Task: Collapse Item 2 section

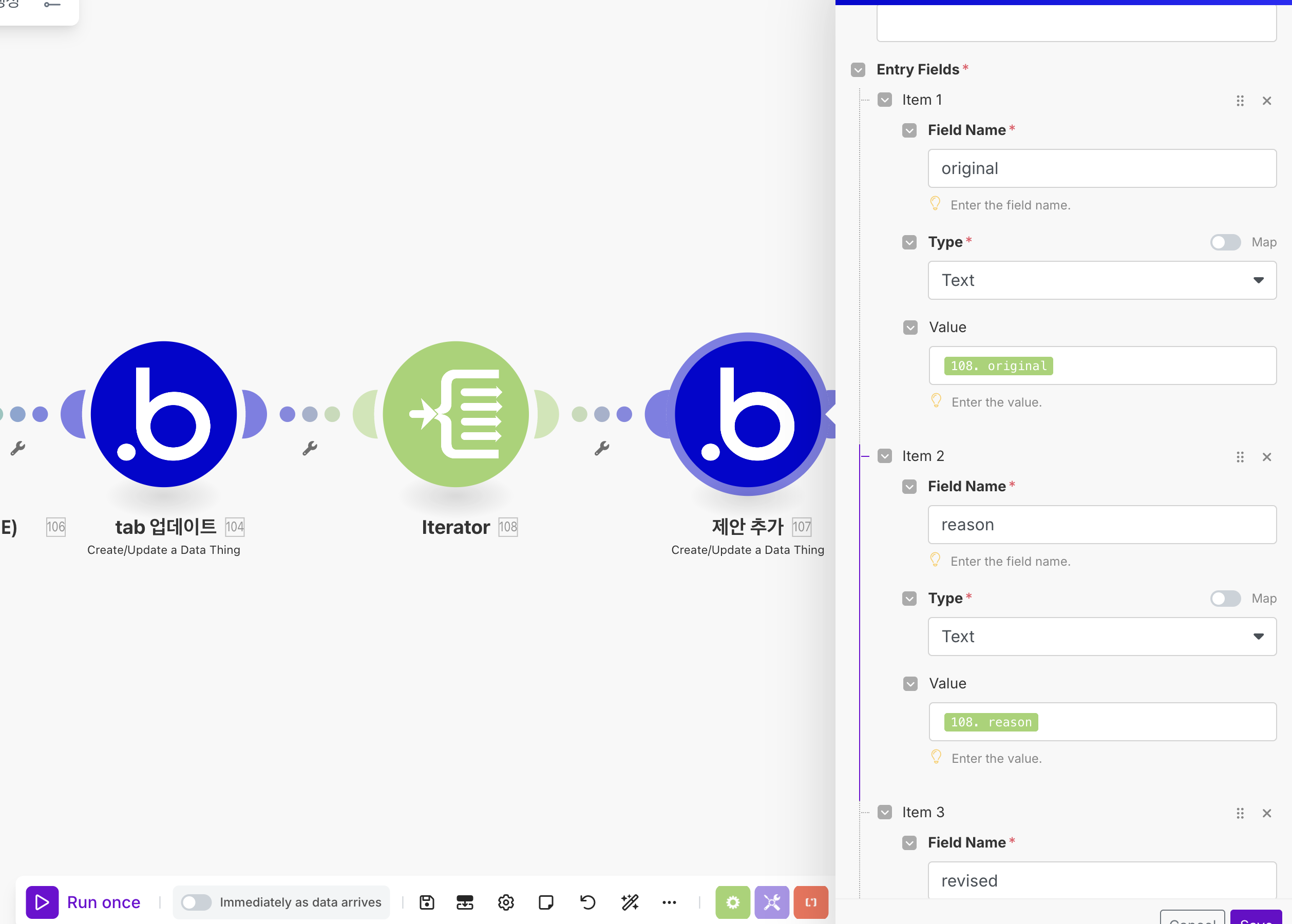Action: [884, 456]
